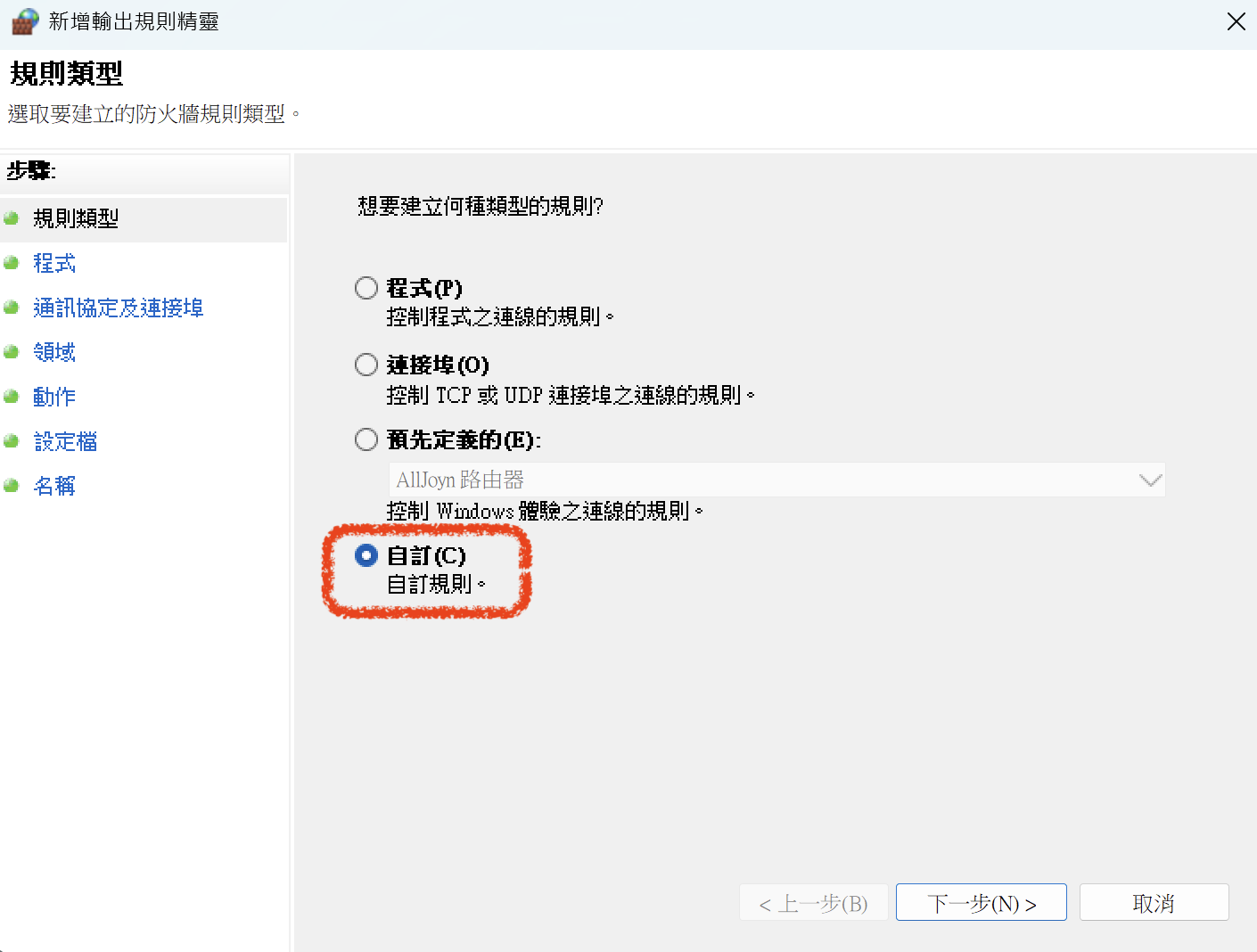Click green bullet beside 設定檔 step
The image size is (1257, 952).
(x=12, y=441)
